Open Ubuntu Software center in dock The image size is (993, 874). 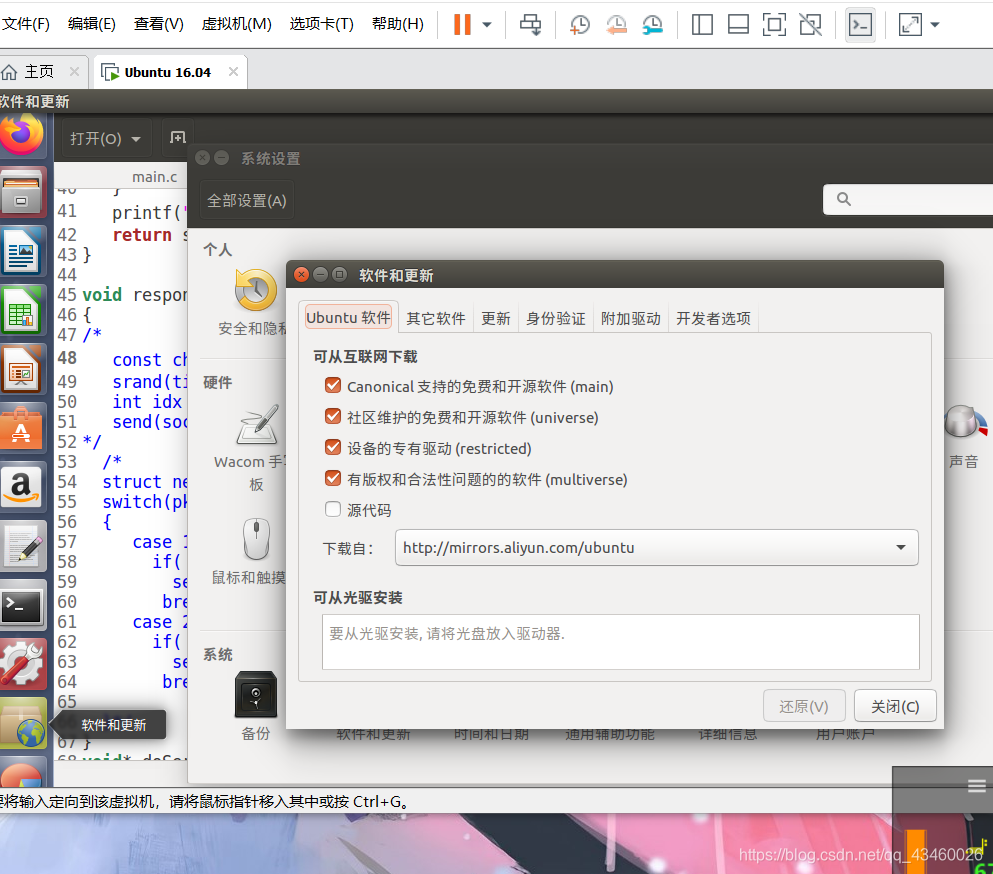22,428
